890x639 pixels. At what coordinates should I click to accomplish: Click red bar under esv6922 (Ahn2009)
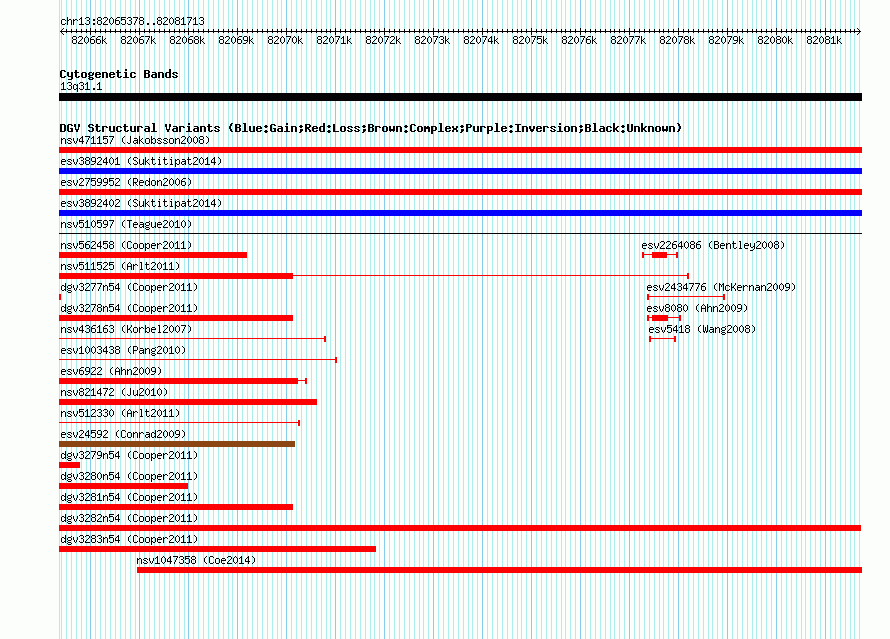183,381
